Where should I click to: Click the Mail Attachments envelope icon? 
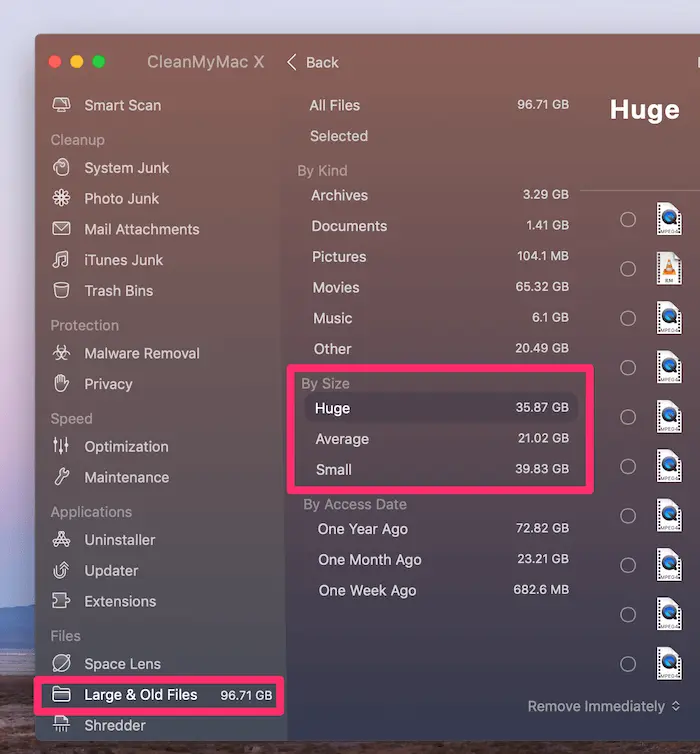(x=62, y=229)
